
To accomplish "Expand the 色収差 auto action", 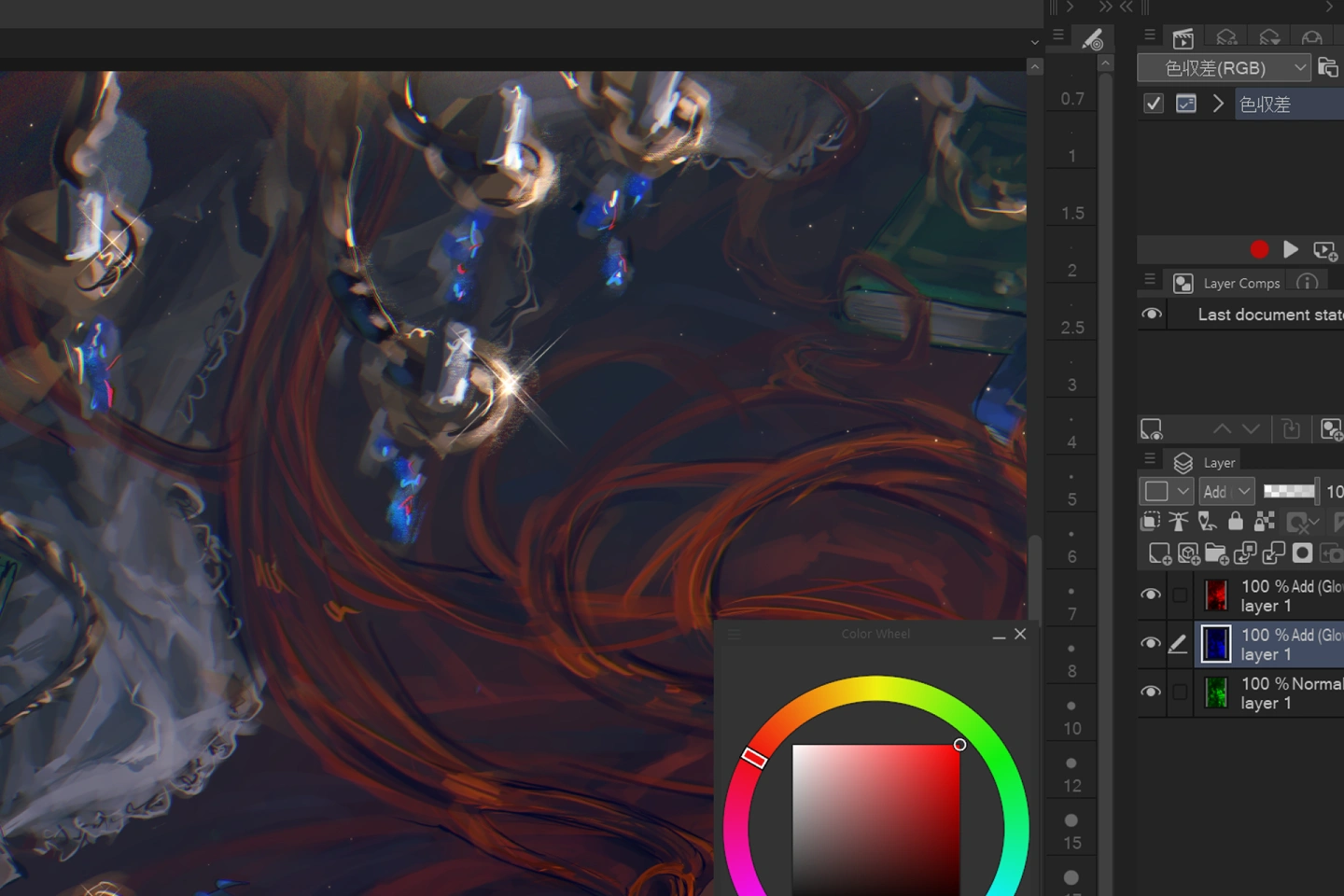I will pyautogui.click(x=1218, y=104).
